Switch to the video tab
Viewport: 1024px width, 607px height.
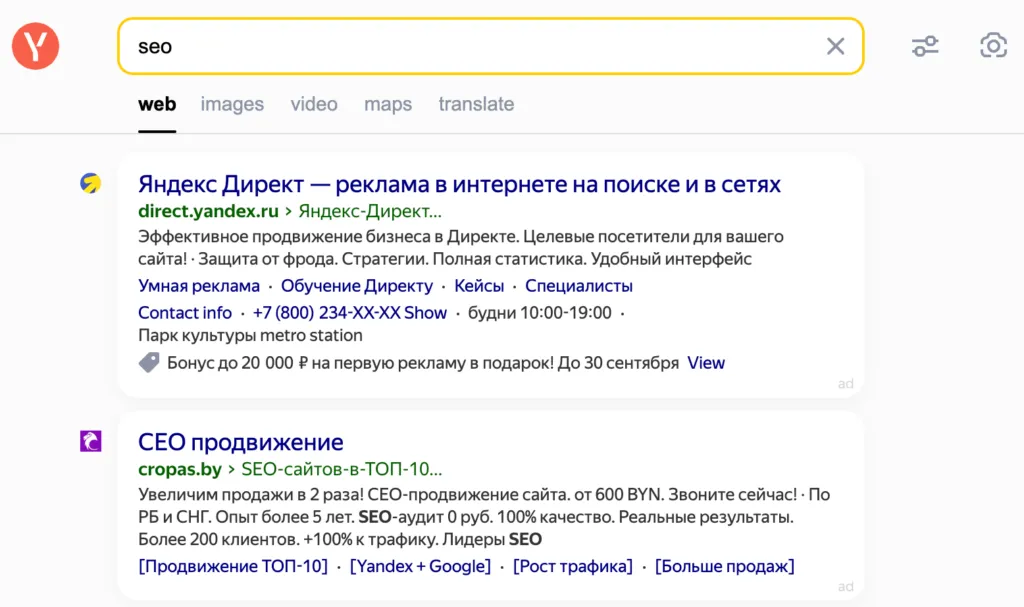coord(314,104)
